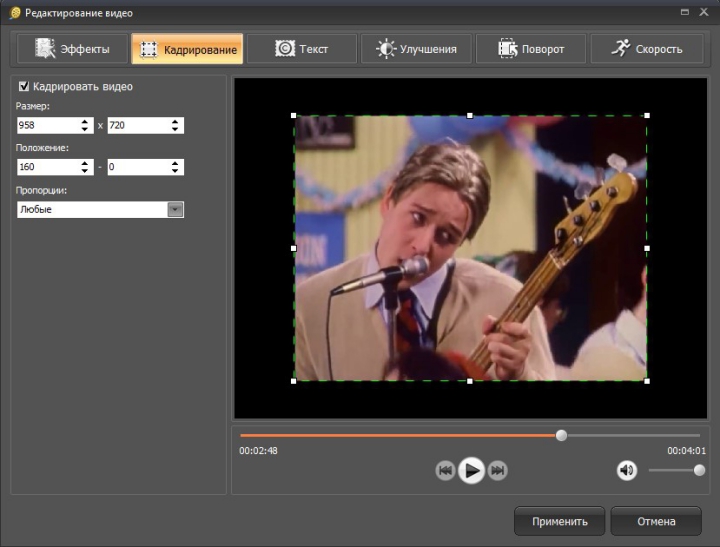Screen dimensions: 720x547
Task: Click the Применить button
Action: click(x=559, y=521)
